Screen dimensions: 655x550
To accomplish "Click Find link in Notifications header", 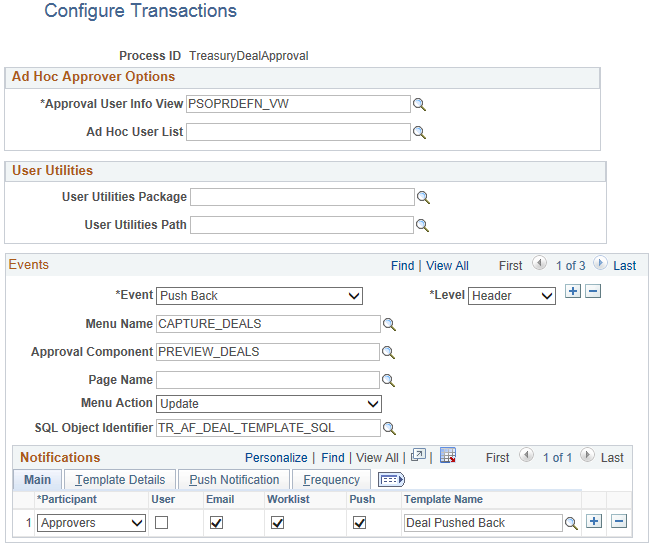I will (x=333, y=458).
